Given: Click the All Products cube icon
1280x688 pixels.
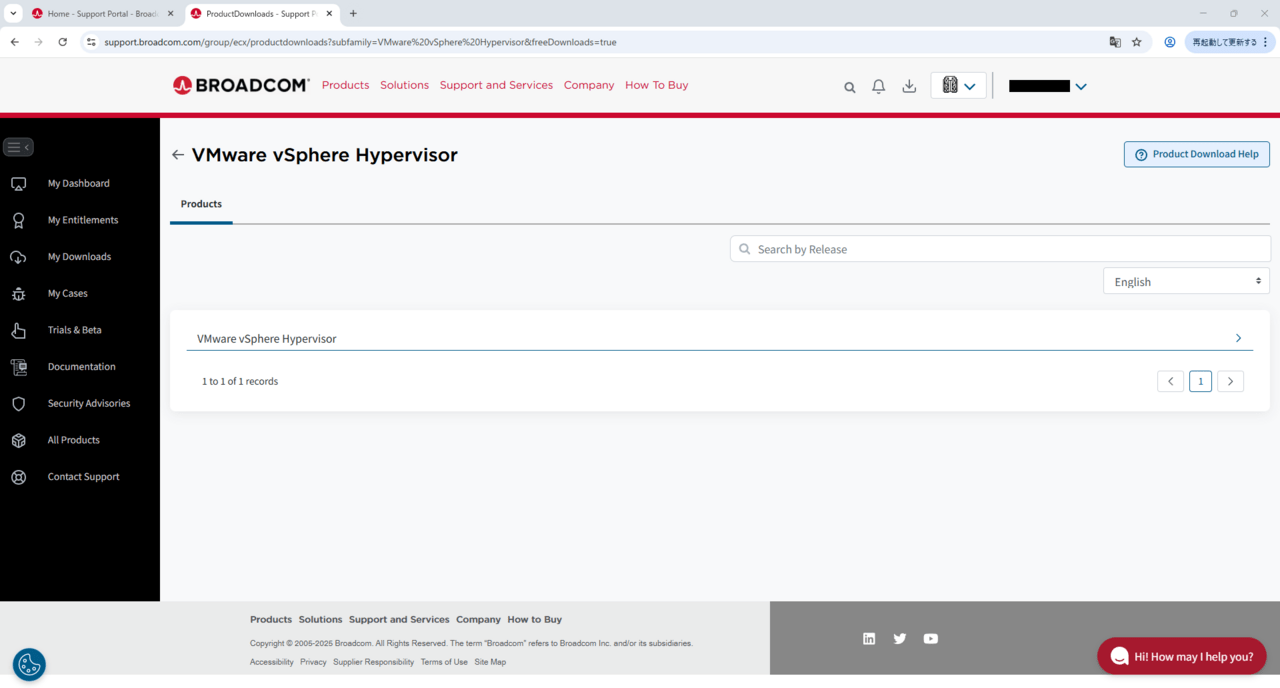Looking at the screenshot, I should (x=18, y=440).
